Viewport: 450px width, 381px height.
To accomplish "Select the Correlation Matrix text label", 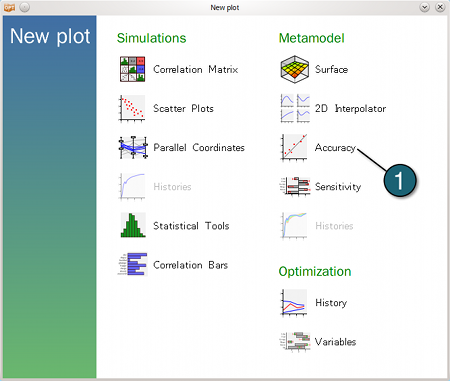I will [196, 69].
